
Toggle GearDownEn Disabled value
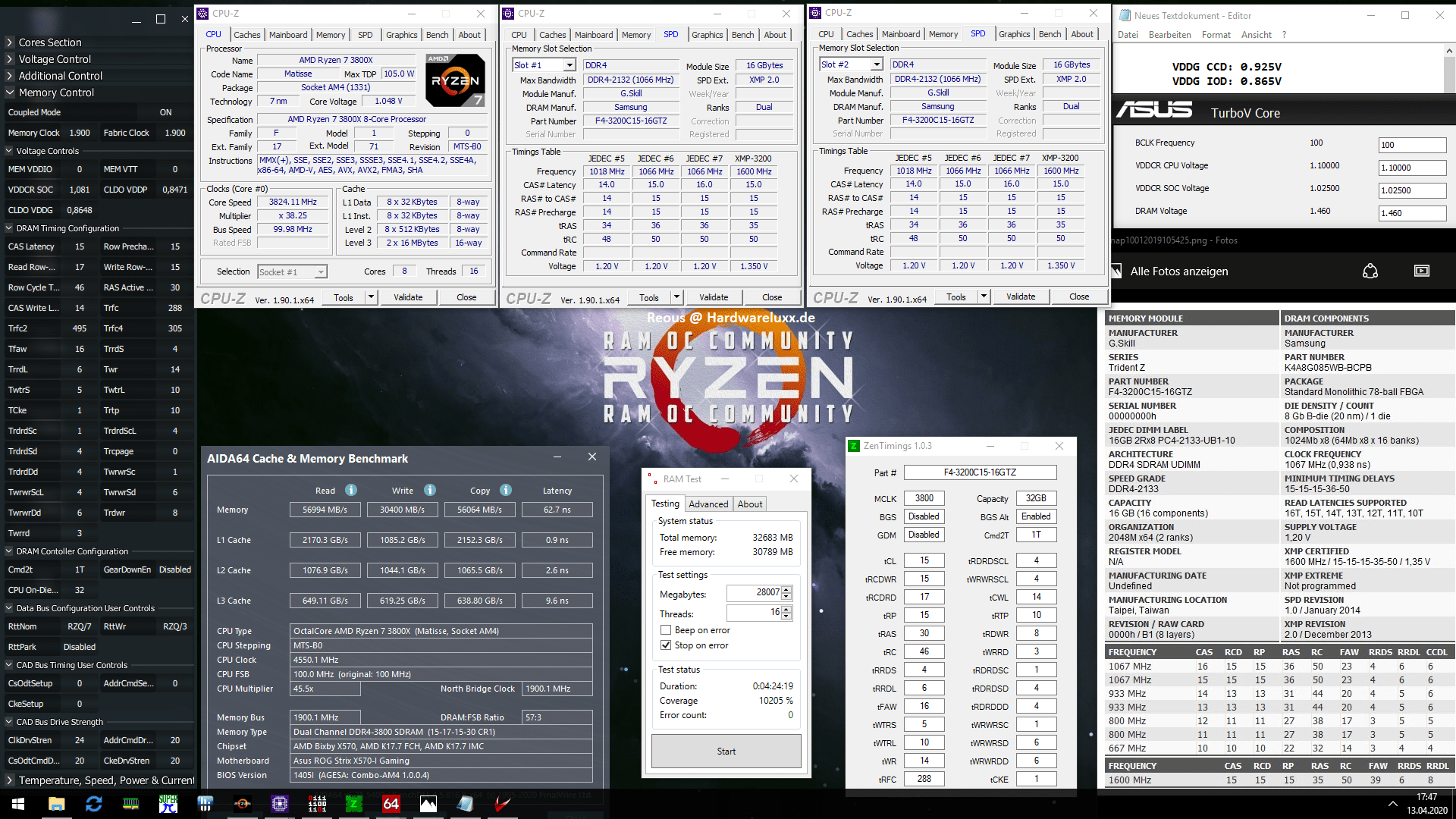click(x=174, y=570)
